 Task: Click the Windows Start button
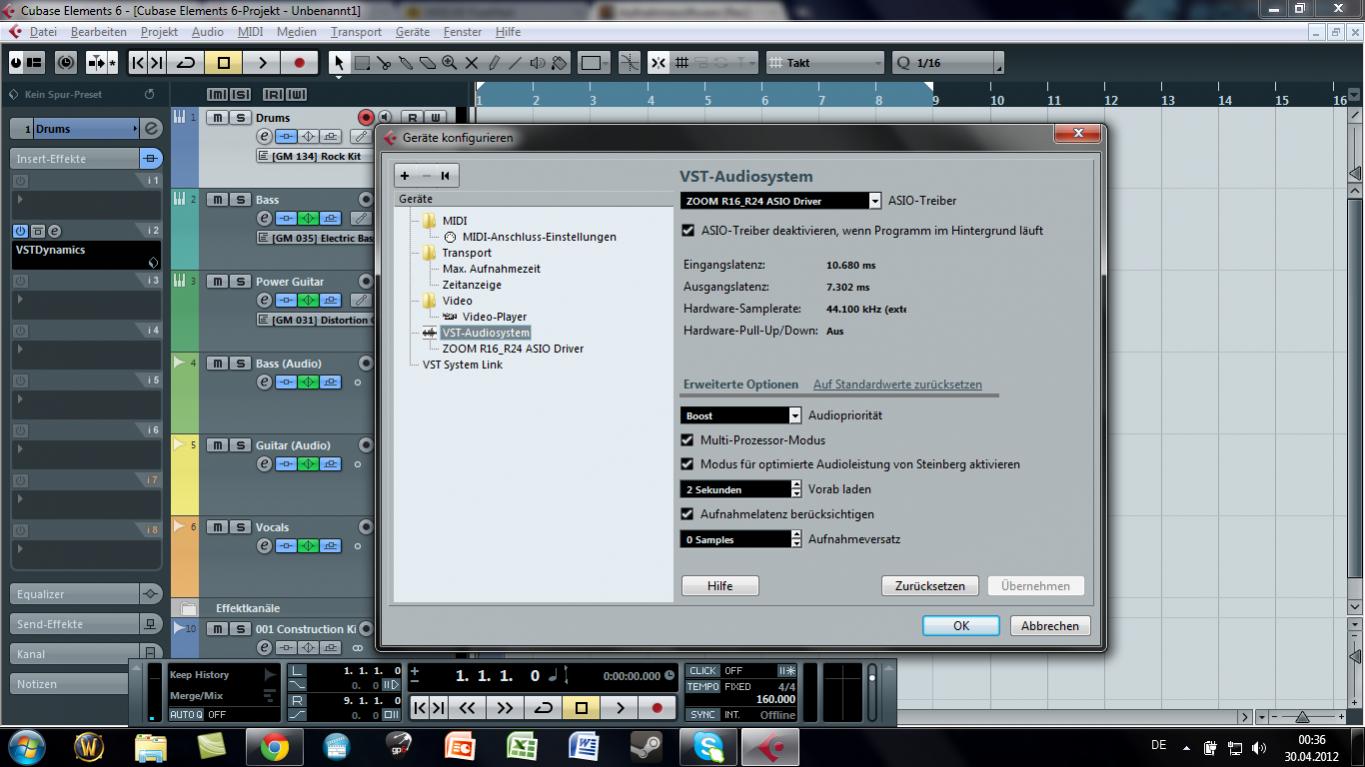pos(27,746)
